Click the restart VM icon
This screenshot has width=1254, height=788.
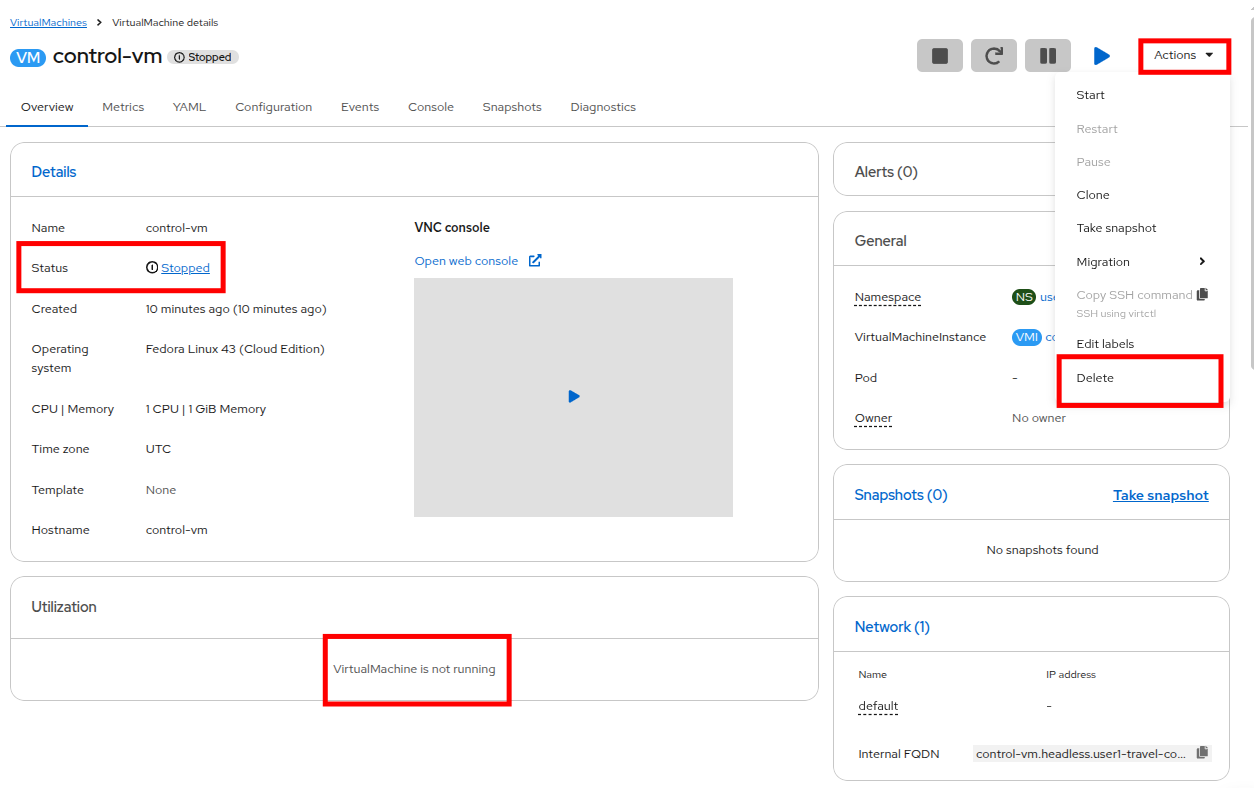[x=992, y=55]
